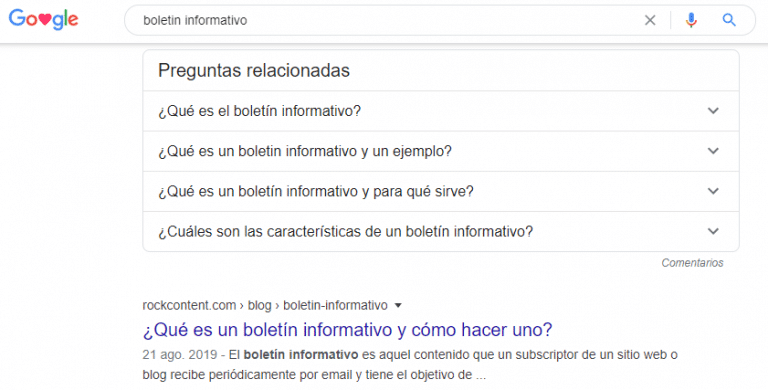Click the '21 ago. 2019' snippet date

pos(180,355)
